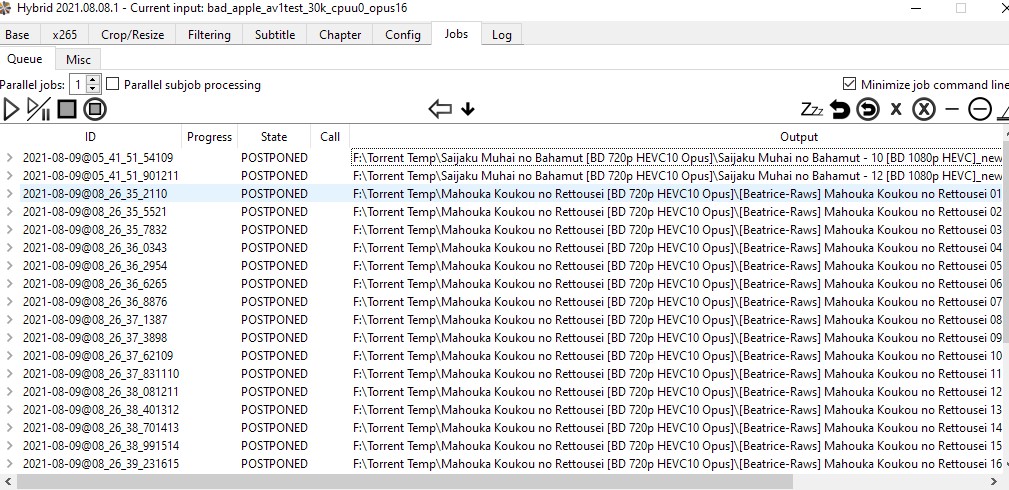Click the circled minus icon

[x=979, y=109]
